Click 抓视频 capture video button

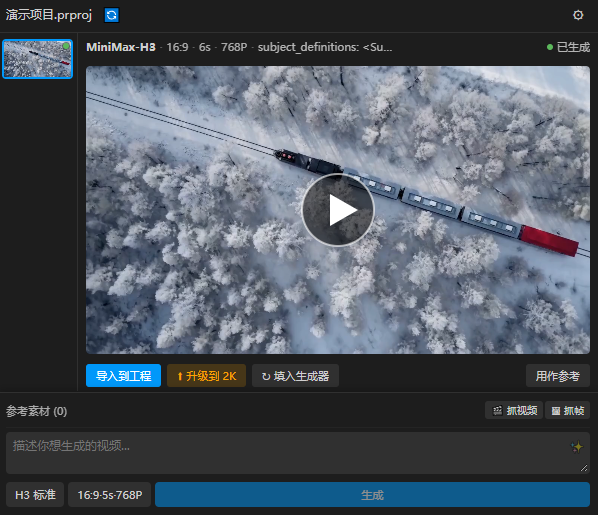(x=514, y=410)
